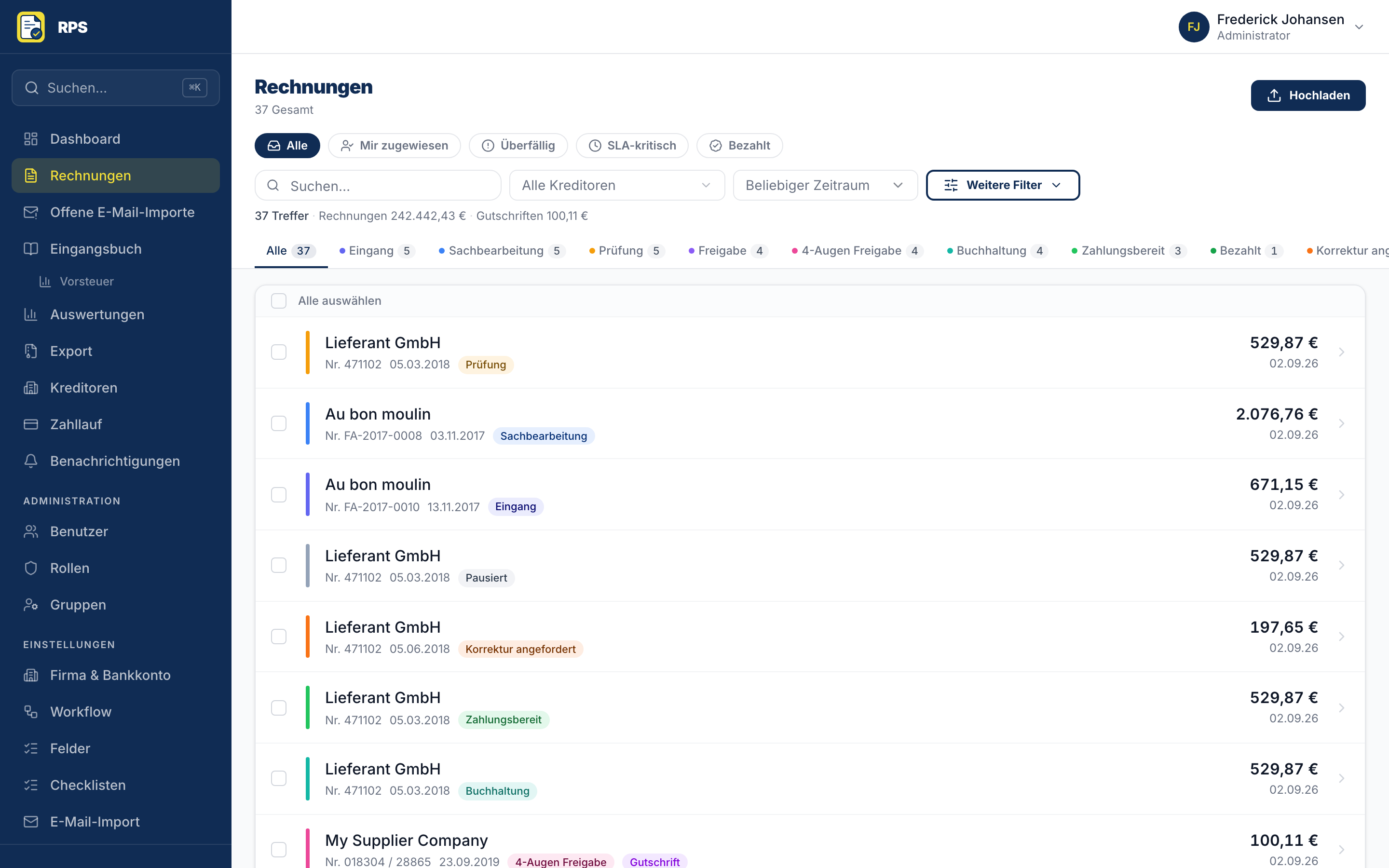The image size is (1389, 868).
Task: Expand the Weitere Filter options
Action: [1003, 186]
